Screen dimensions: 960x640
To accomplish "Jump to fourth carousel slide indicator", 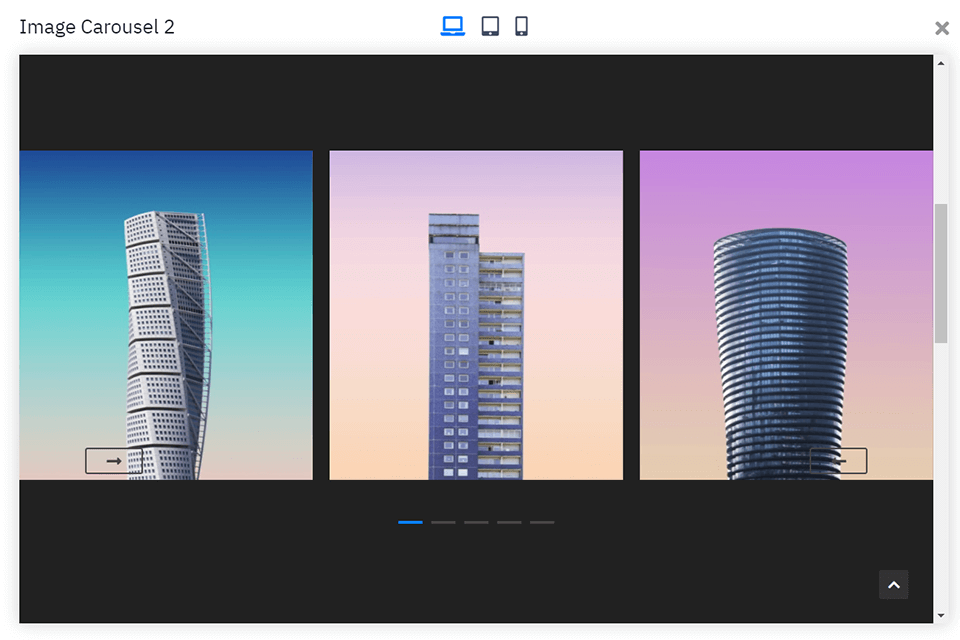I will coord(509,522).
